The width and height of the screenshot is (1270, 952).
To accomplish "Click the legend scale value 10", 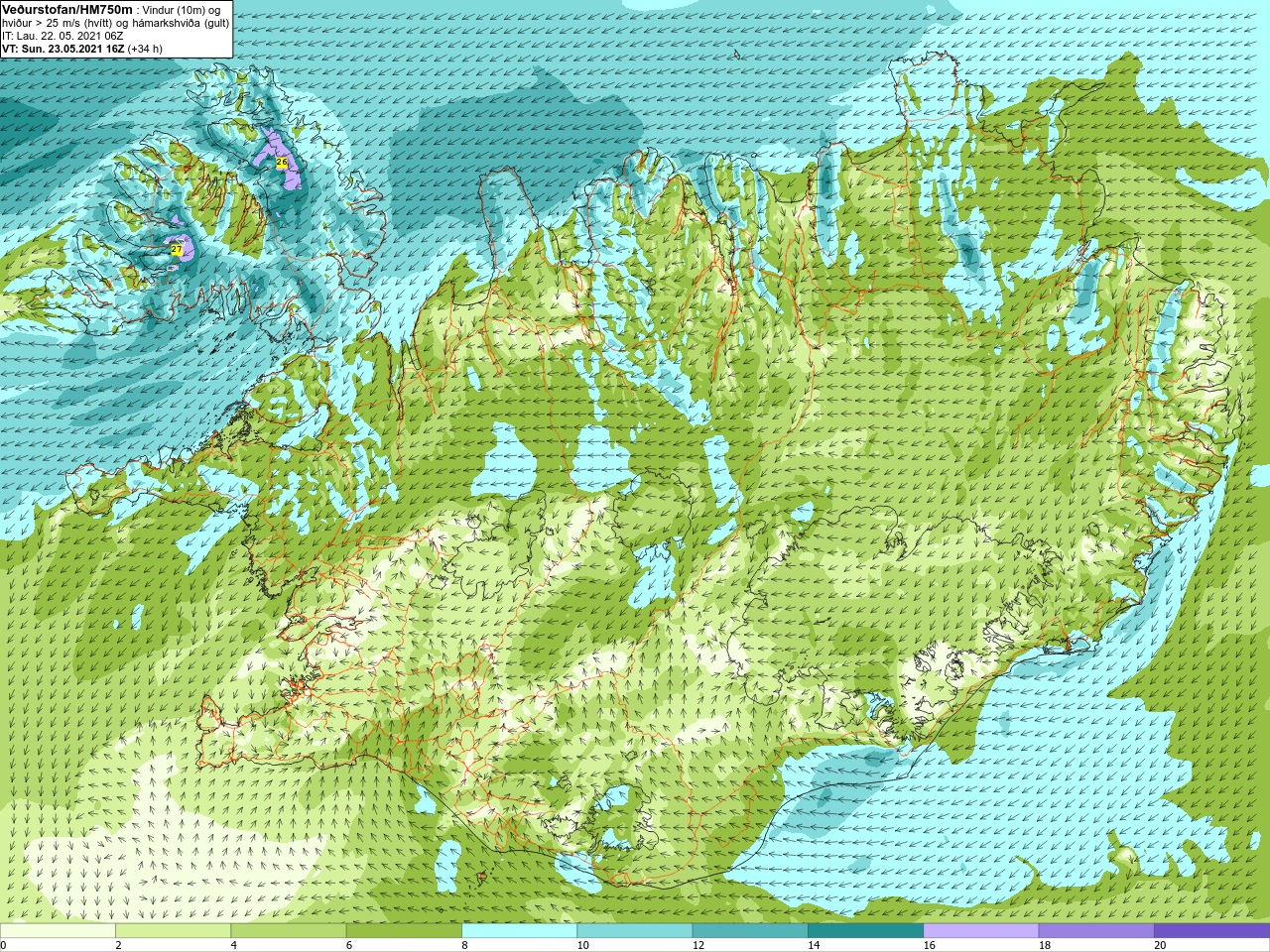I will 582,945.
